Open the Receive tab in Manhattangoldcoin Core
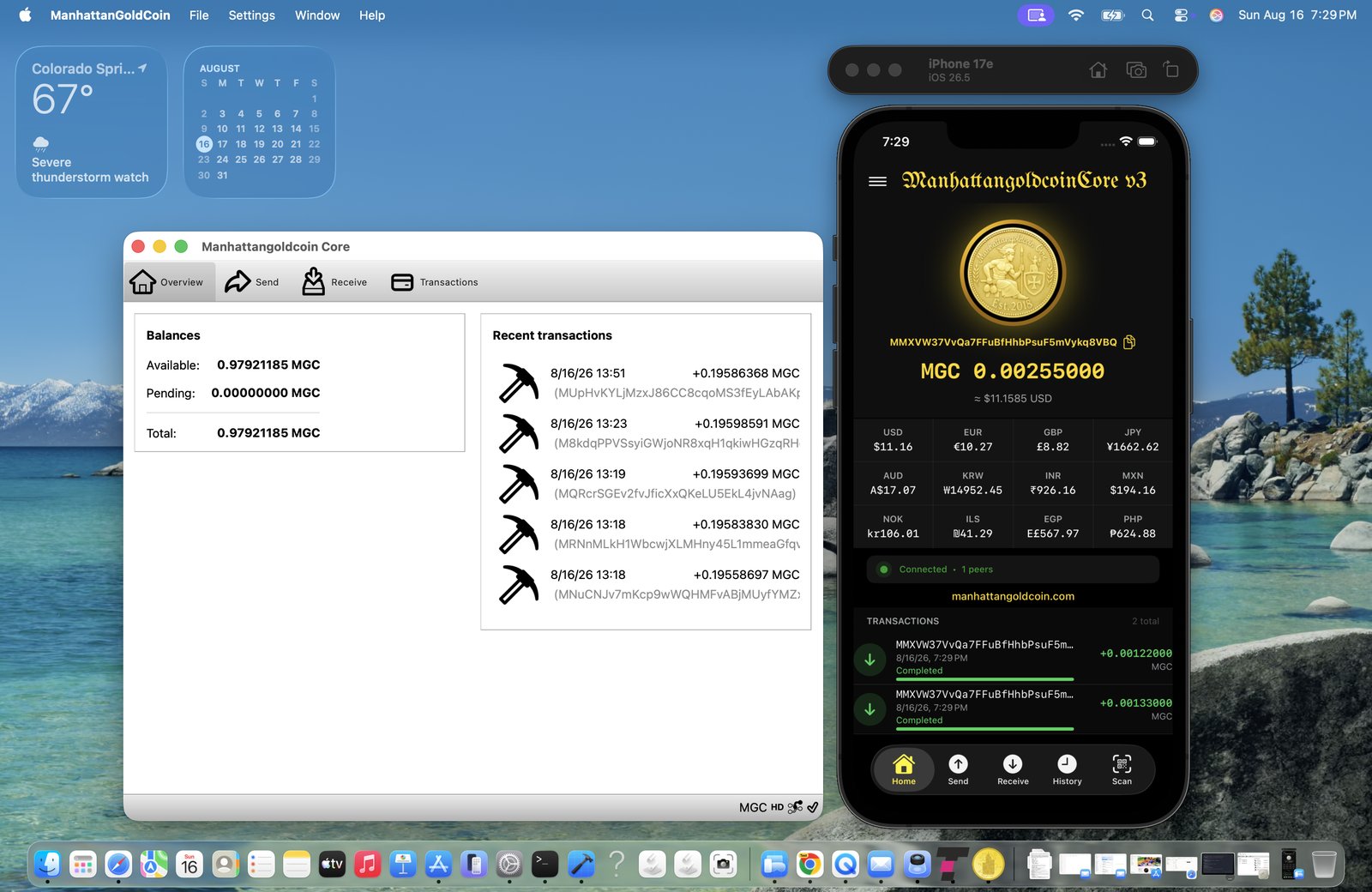The width and height of the screenshot is (1372, 892). tap(334, 282)
